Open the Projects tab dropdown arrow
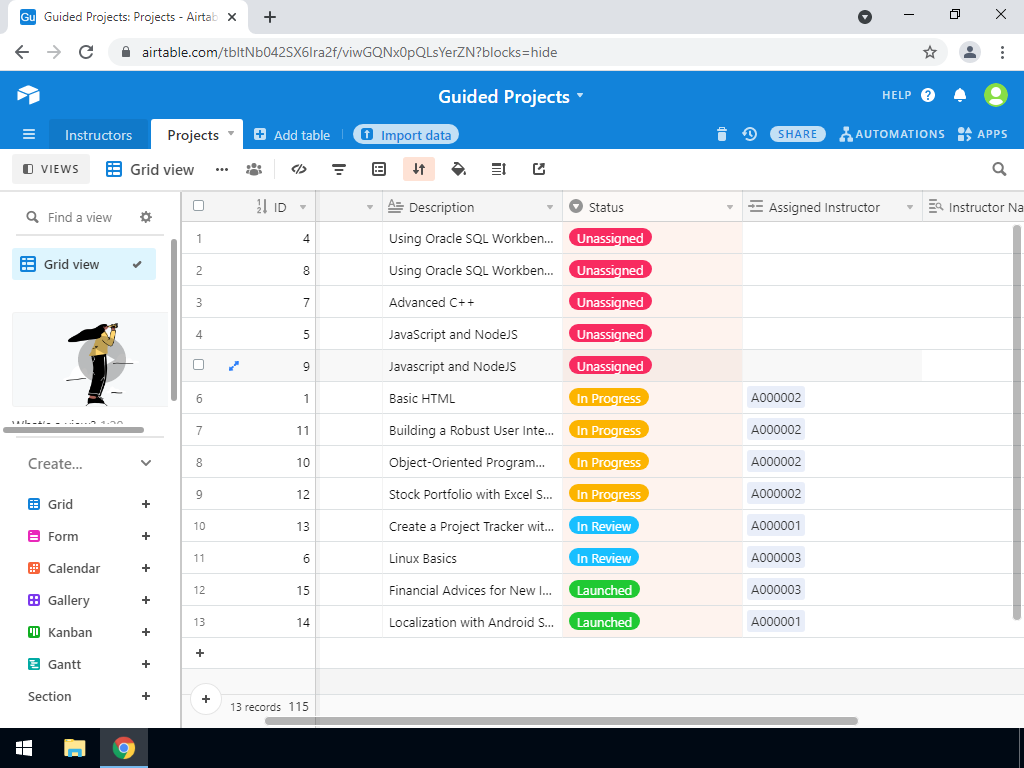 tap(231, 134)
